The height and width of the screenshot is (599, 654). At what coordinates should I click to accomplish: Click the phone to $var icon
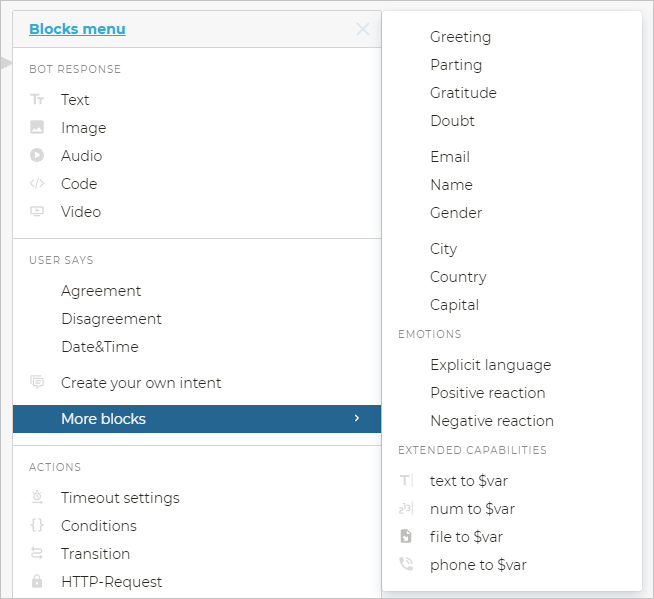click(x=406, y=565)
